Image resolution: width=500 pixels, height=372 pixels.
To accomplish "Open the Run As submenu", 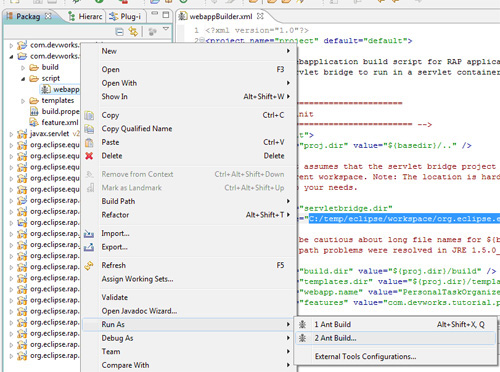I will 188,324.
